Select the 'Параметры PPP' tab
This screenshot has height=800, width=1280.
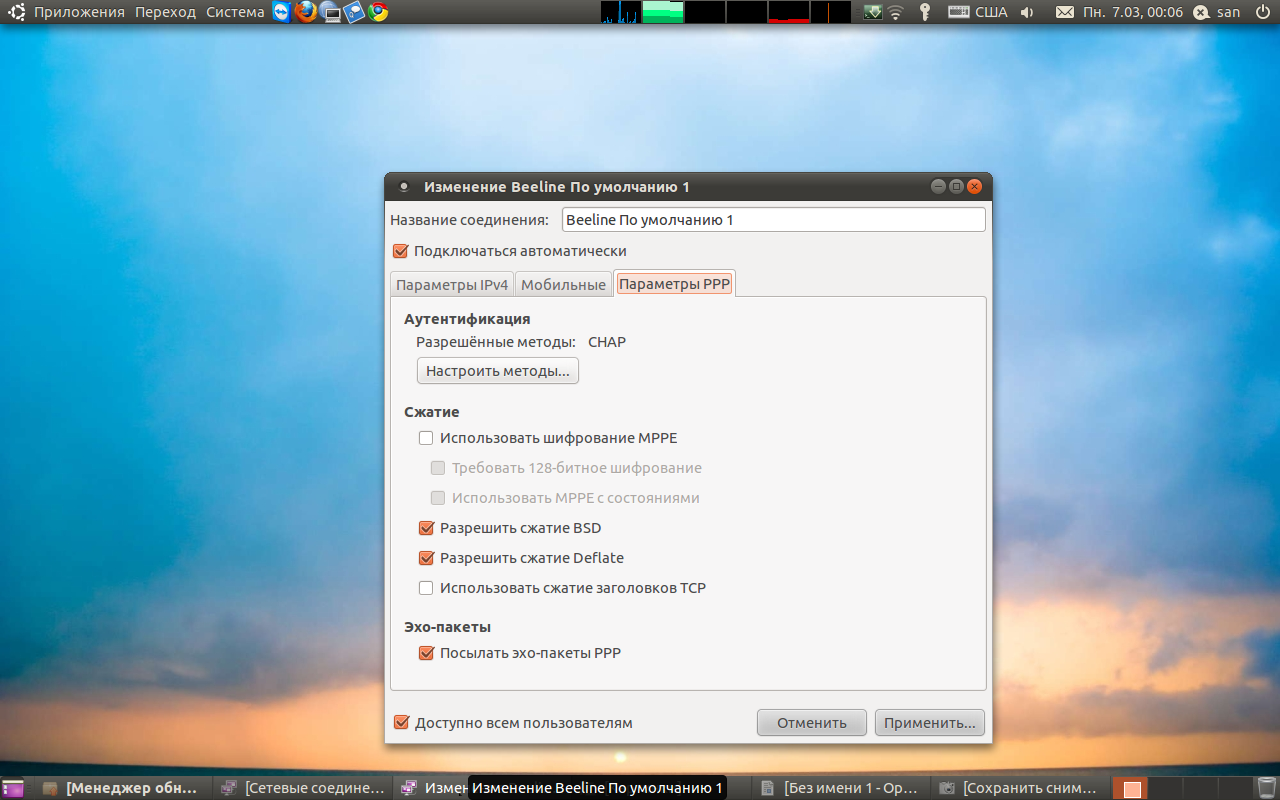tap(675, 283)
